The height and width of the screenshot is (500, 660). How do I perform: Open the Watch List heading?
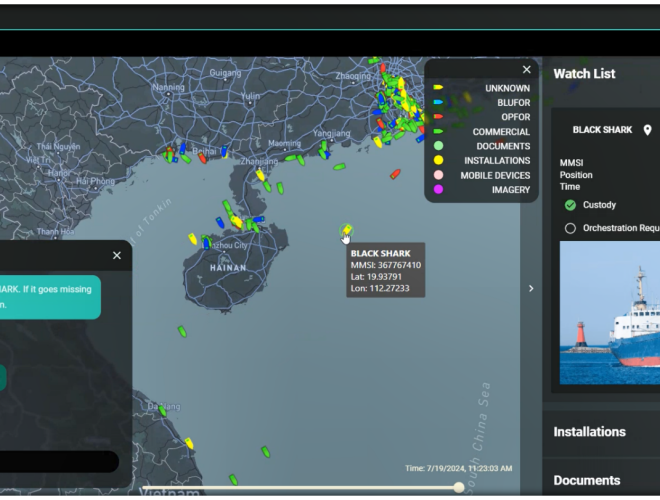pos(584,74)
